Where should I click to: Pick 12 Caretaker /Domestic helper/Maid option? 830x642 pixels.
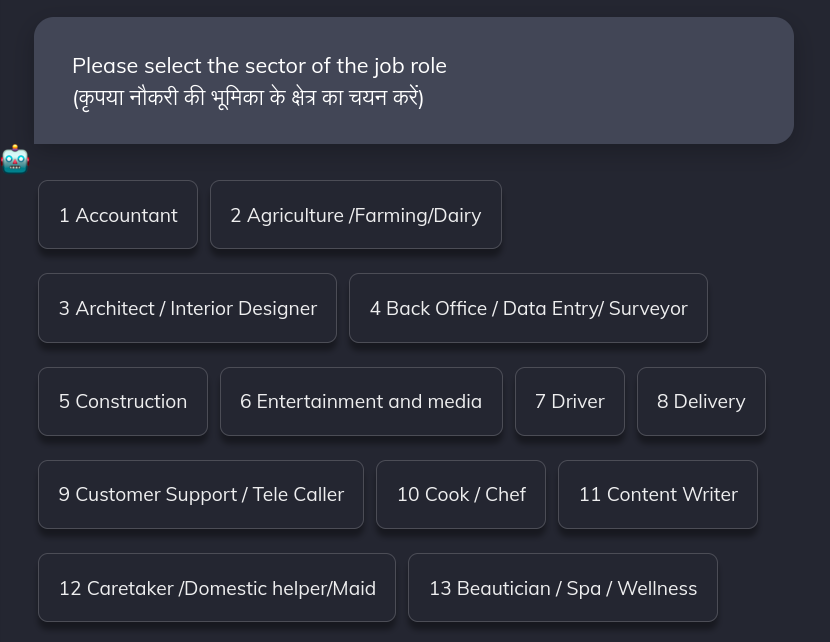pos(217,587)
